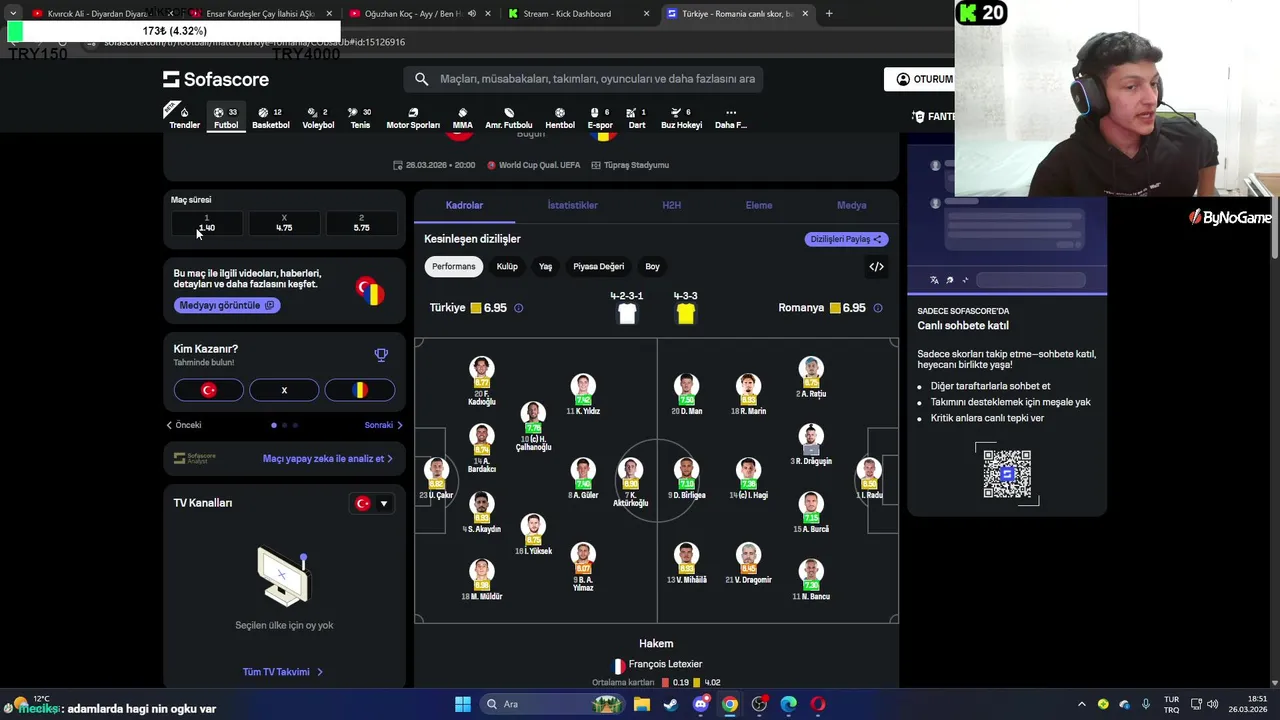This screenshot has height=720, width=1280.
Task: Open the Amr. Futbolu category
Action: coord(509,118)
